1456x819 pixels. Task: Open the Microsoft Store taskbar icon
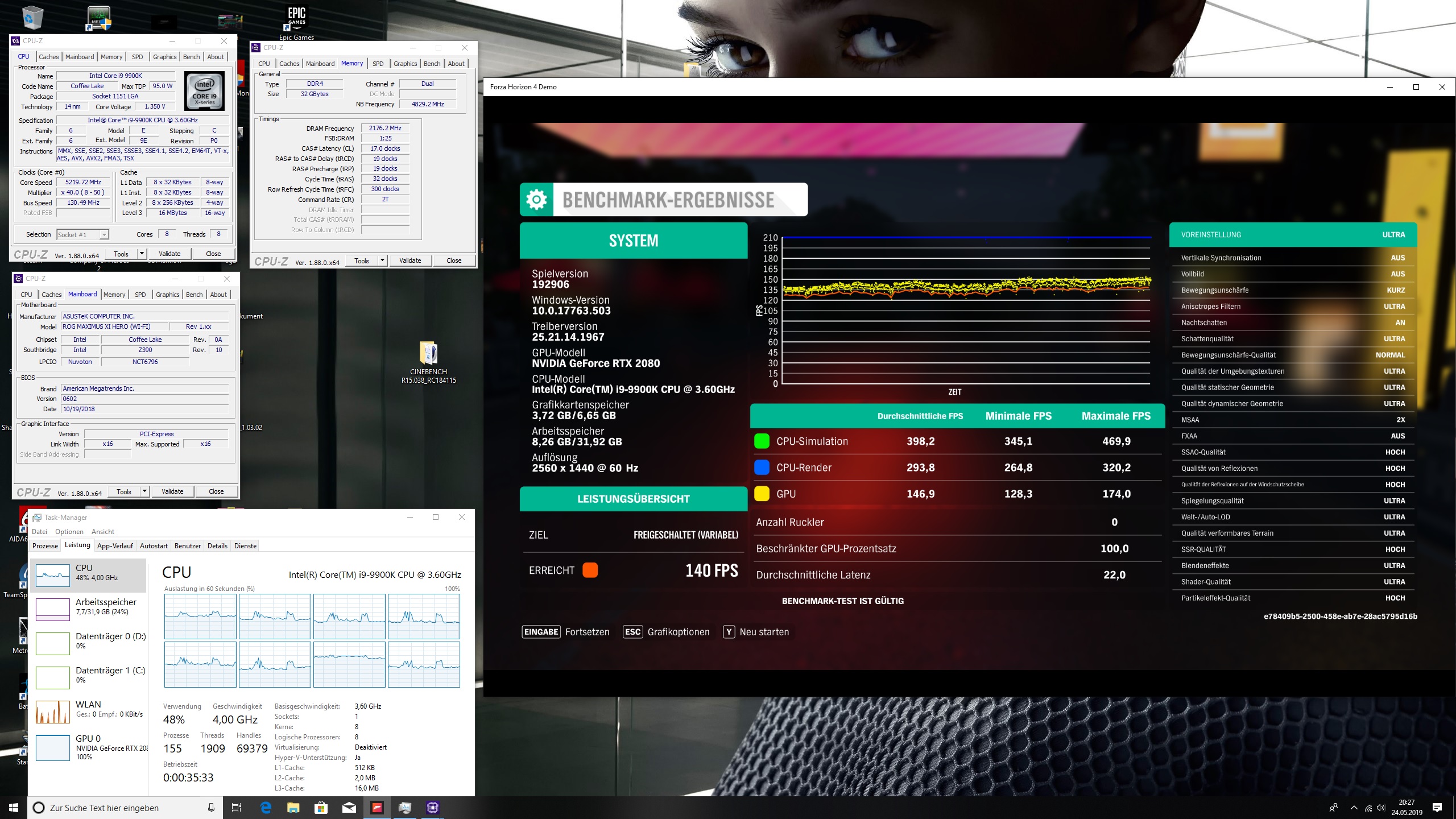coord(321,807)
